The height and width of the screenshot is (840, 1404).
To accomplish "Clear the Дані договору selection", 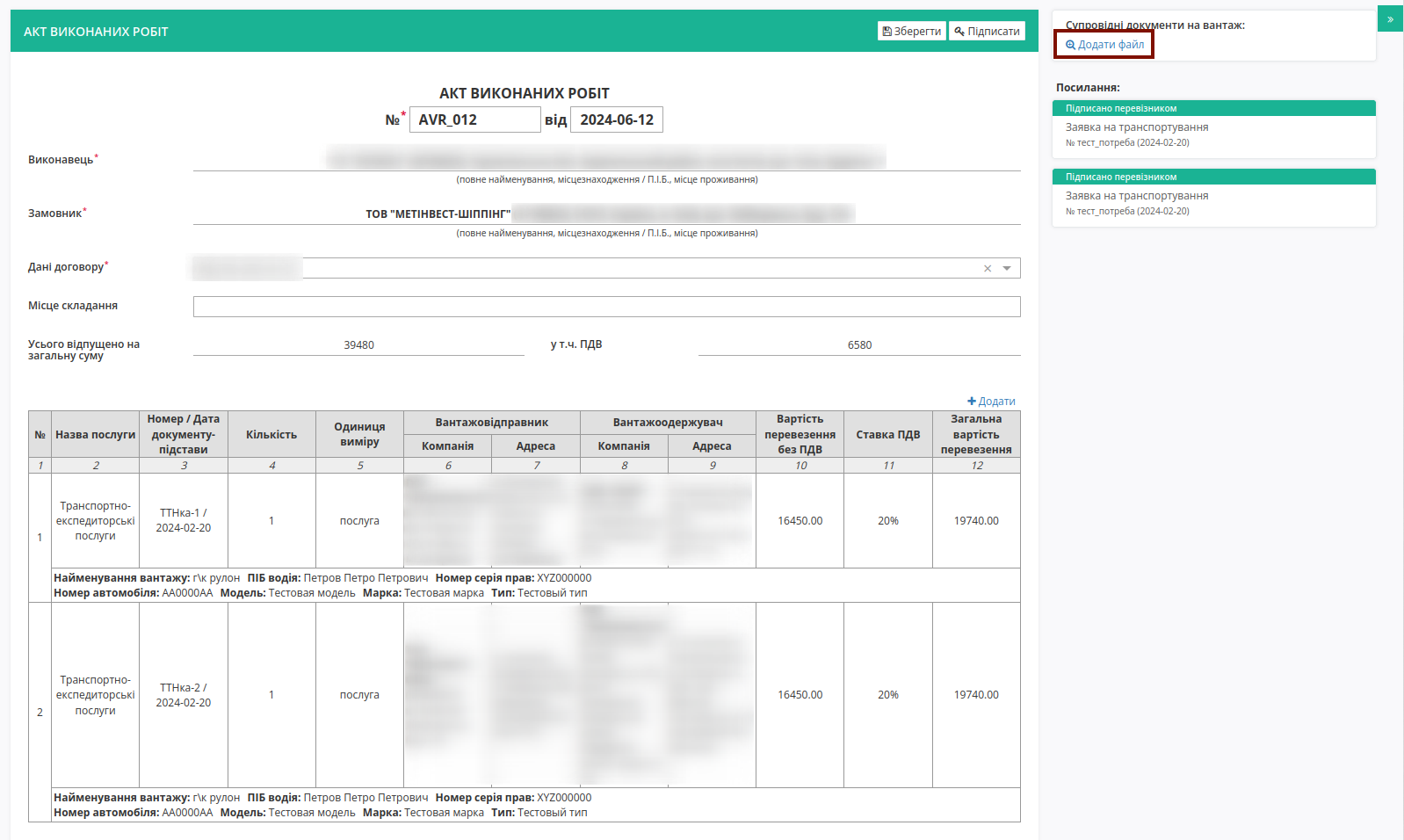I will pos(988,269).
